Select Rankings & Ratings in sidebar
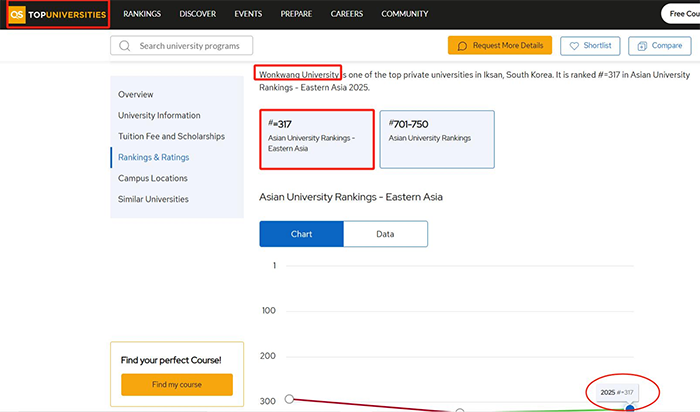 coord(154,157)
